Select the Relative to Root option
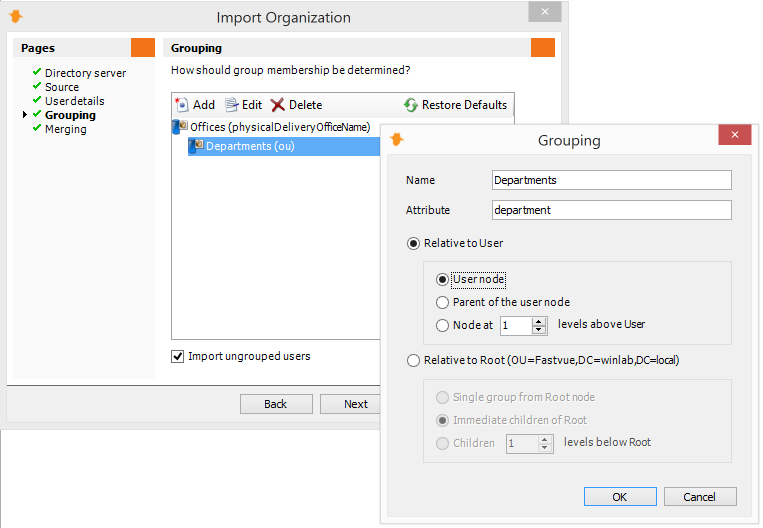 click(x=413, y=361)
